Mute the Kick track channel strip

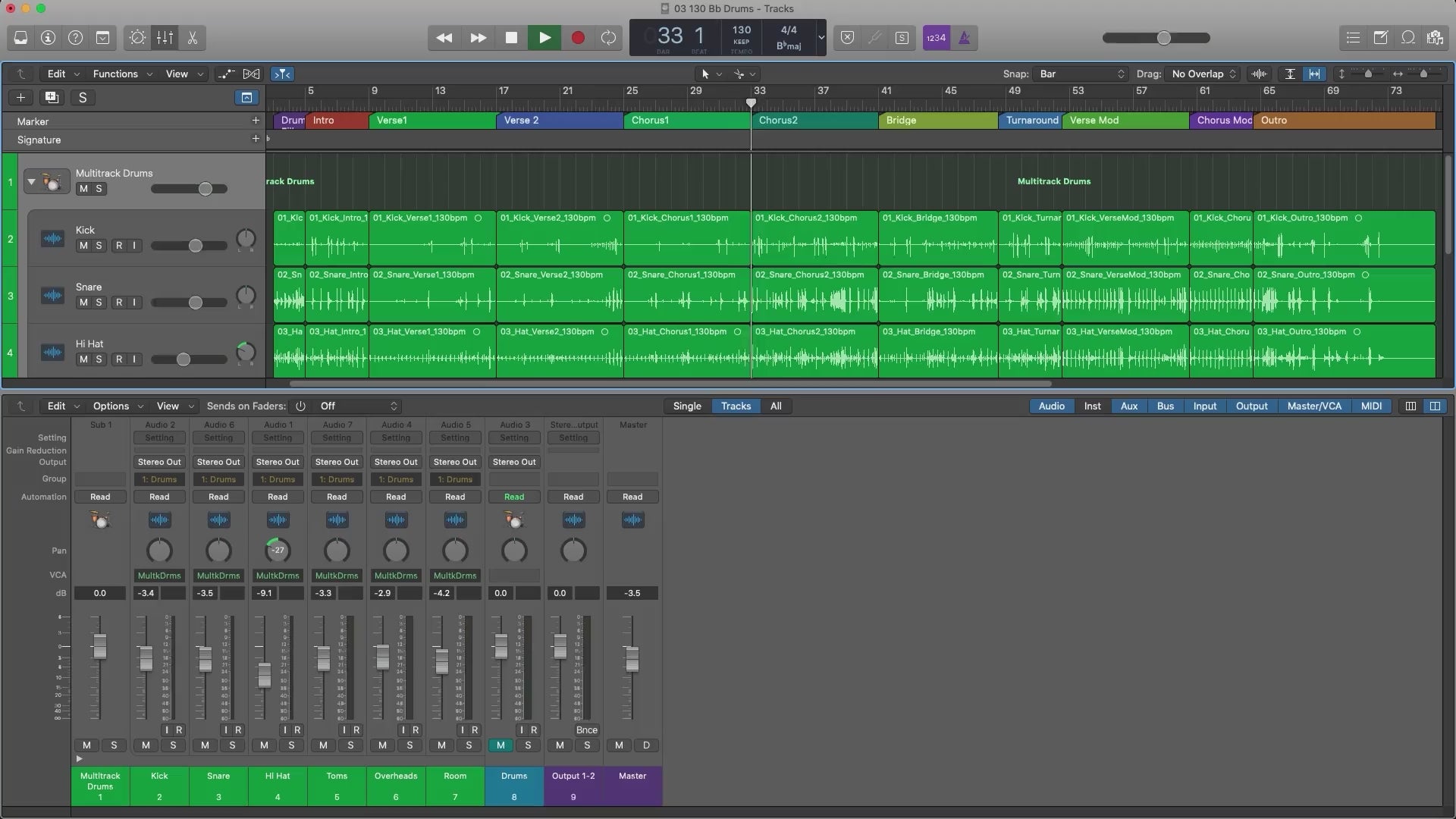pyautogui.click(x=145, y=745)
